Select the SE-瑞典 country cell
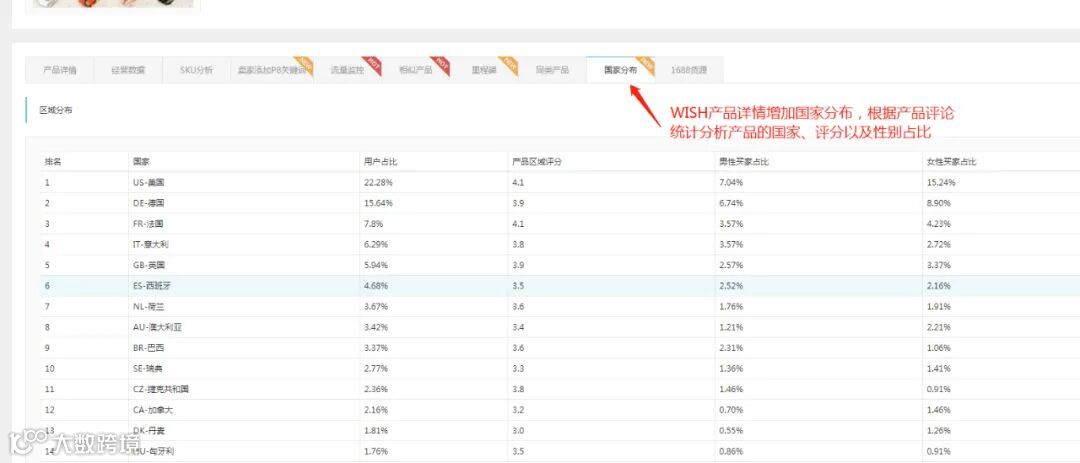Viewport: 1080px width, 463px height. coord(148,369)
